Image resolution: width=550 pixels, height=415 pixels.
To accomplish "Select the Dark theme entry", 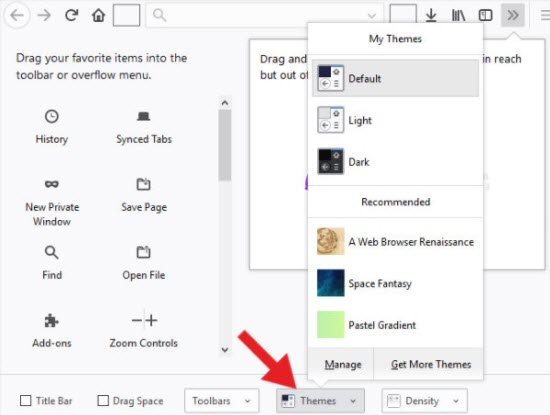I will (395, 161).
